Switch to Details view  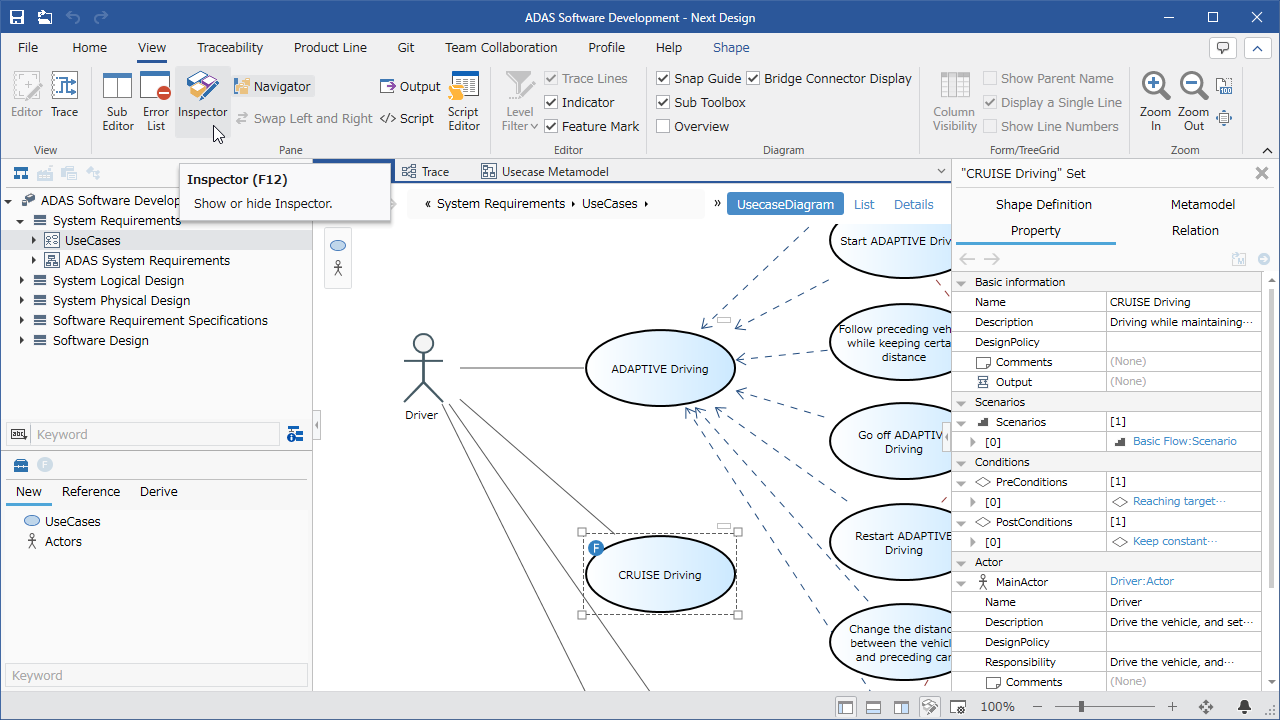point(913,204)
